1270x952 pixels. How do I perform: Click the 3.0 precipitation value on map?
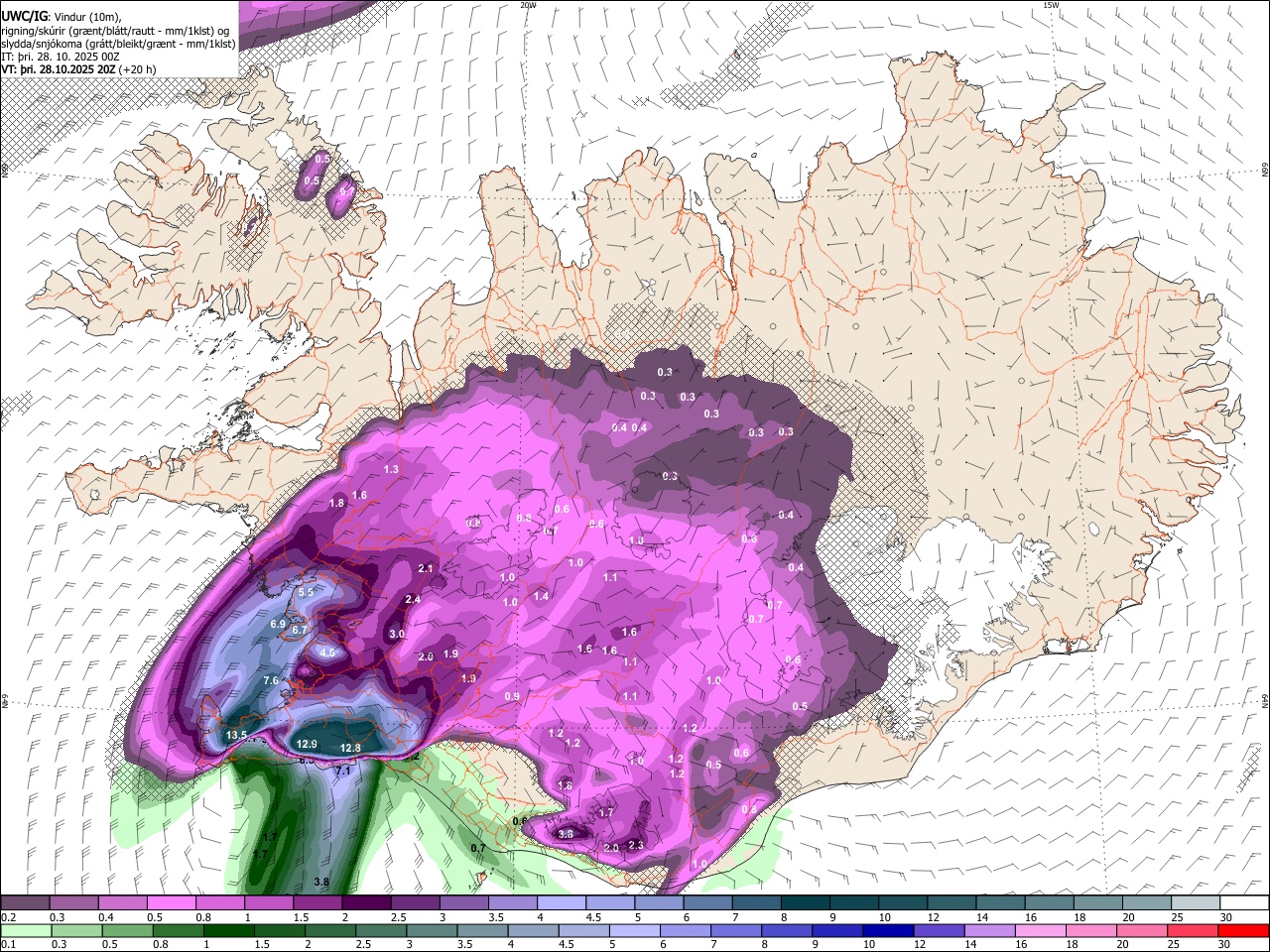(397, 634)
